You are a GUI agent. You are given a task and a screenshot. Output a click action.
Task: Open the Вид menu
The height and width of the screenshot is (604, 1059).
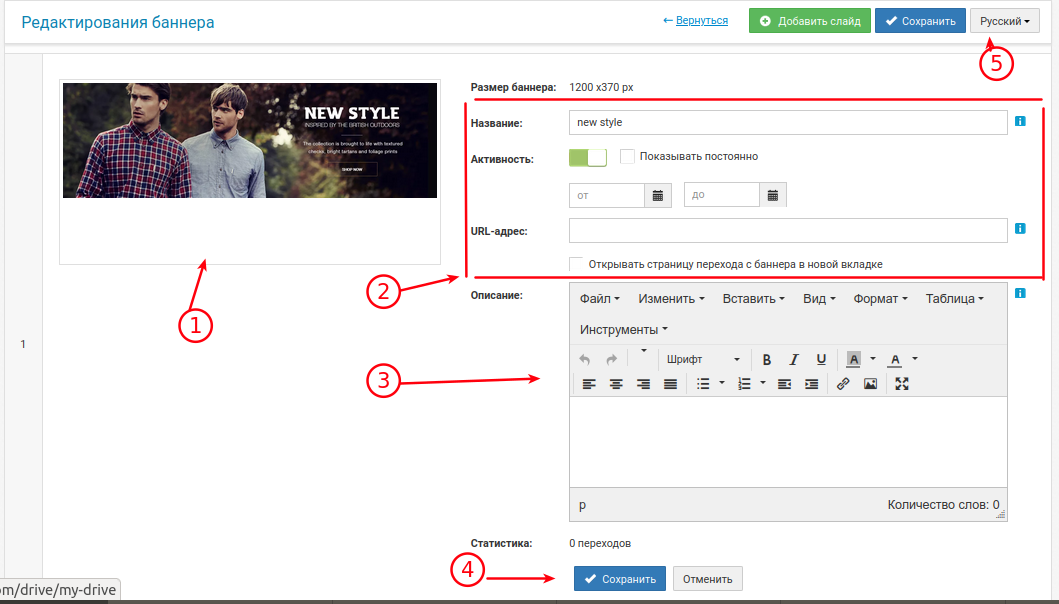click(819, 299)
